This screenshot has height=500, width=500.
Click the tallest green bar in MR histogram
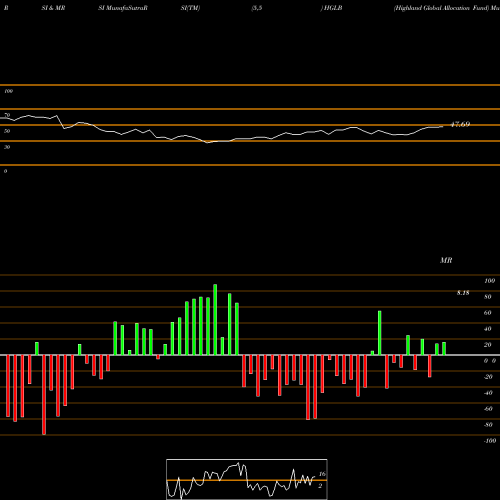coord(215,320)
